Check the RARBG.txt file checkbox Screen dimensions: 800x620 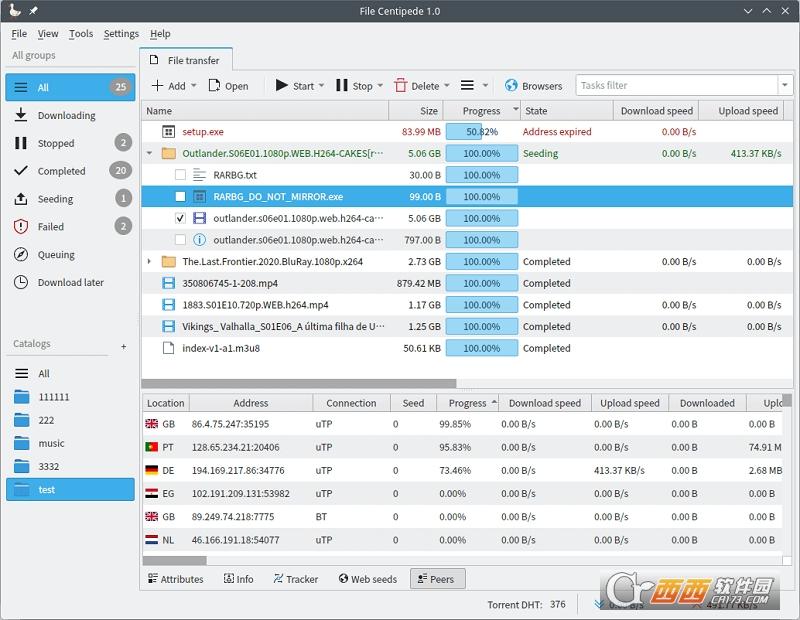180,175
